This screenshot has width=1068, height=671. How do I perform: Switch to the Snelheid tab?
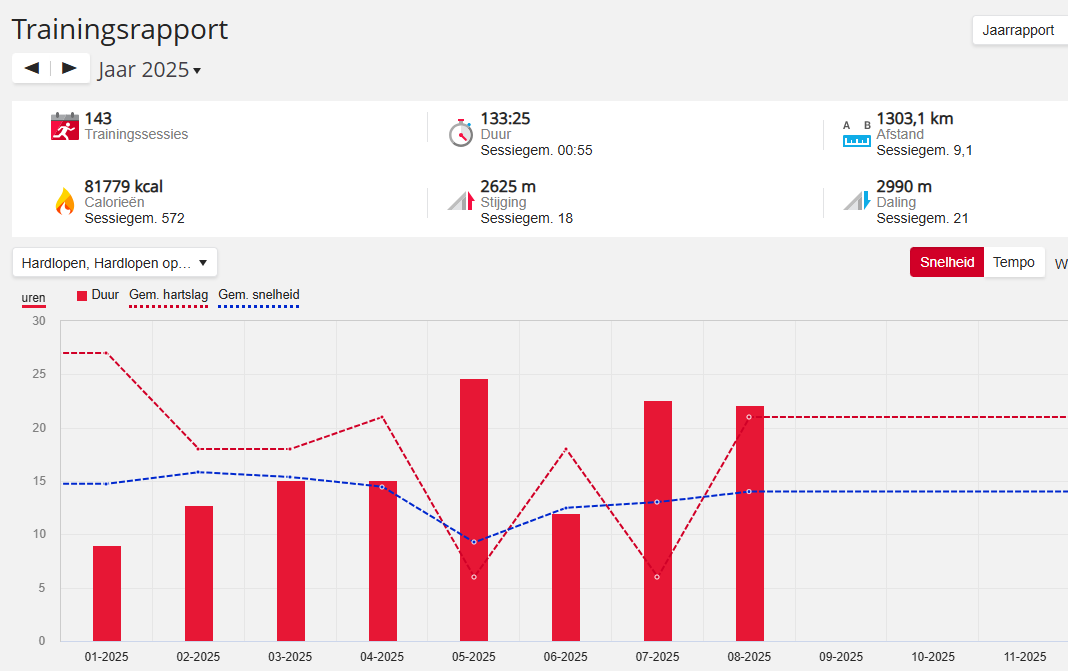pyautogui.click(x=947, y=262)
